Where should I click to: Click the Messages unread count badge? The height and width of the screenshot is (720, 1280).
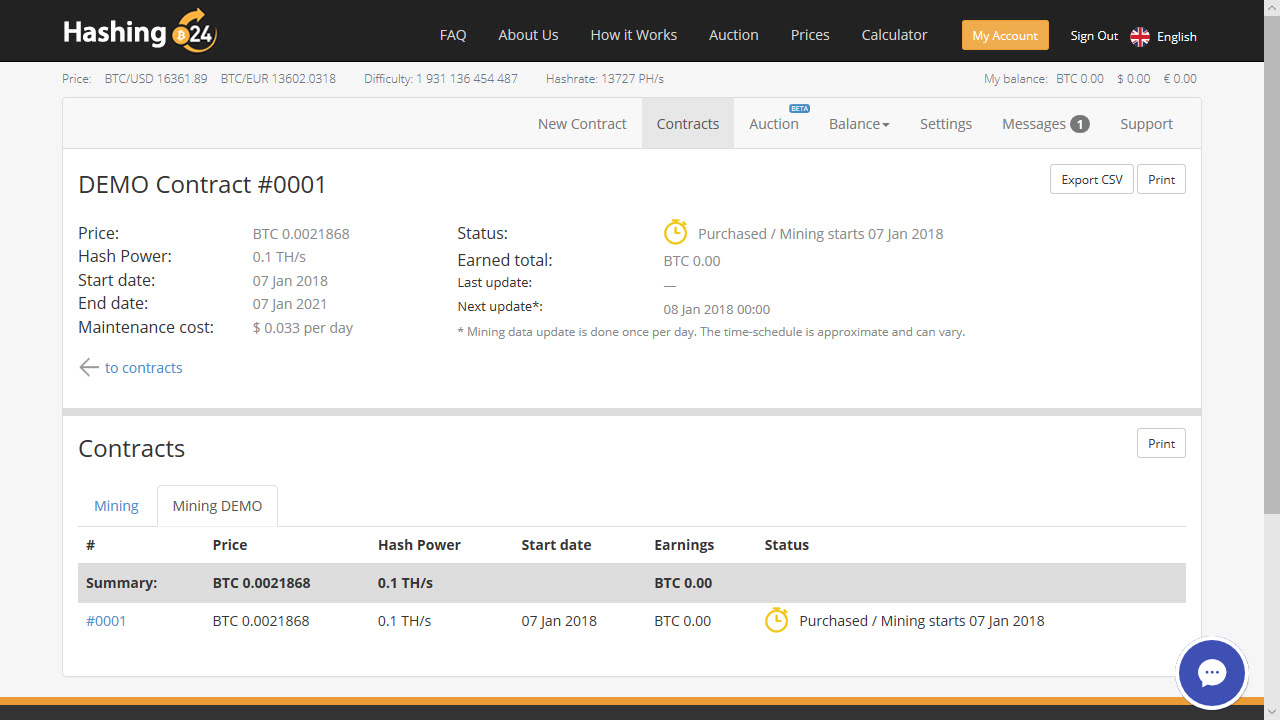(1080, 124)
